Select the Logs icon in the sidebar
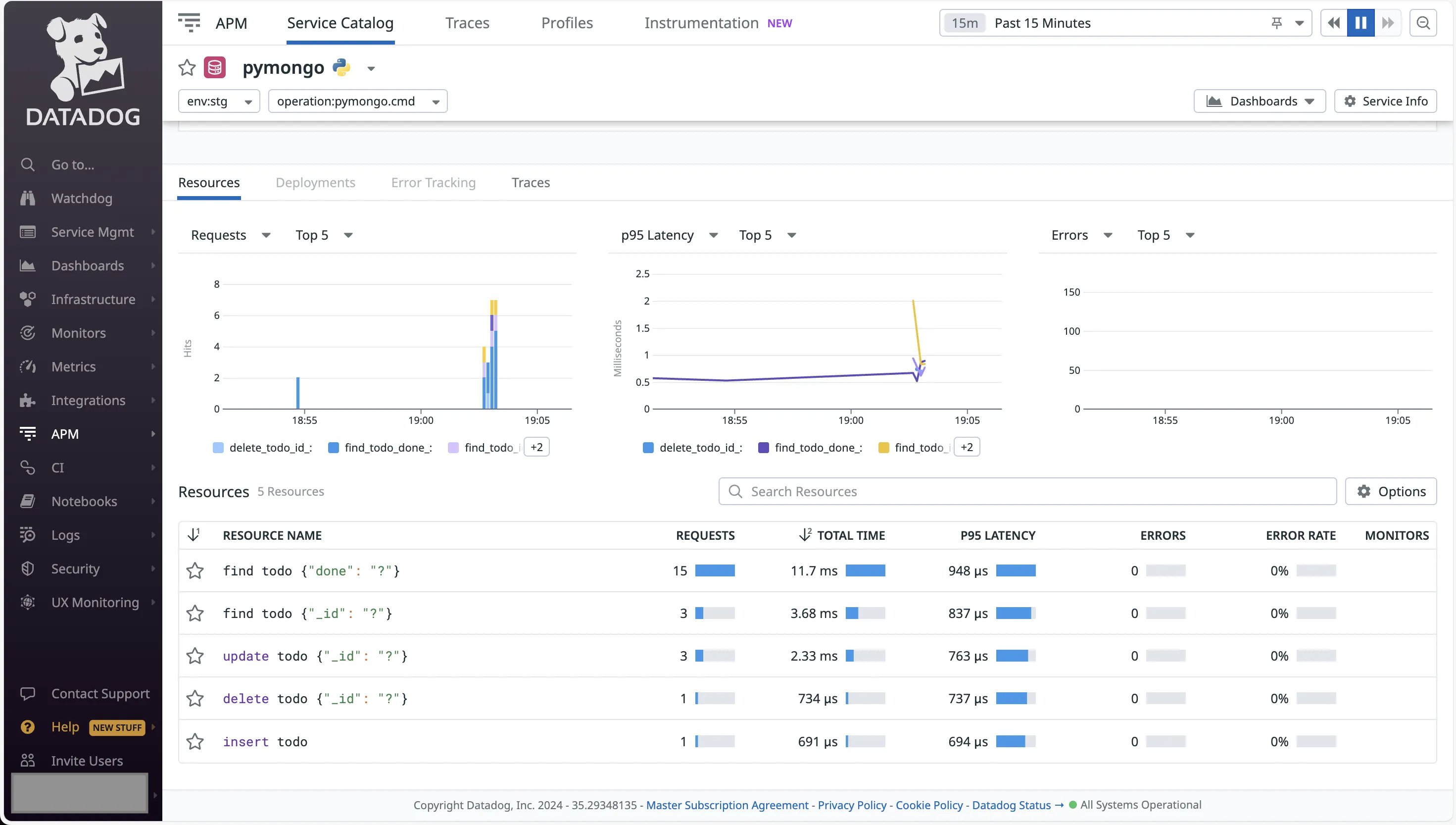Viewport: 1456px width, 825px height. (28, 534)
